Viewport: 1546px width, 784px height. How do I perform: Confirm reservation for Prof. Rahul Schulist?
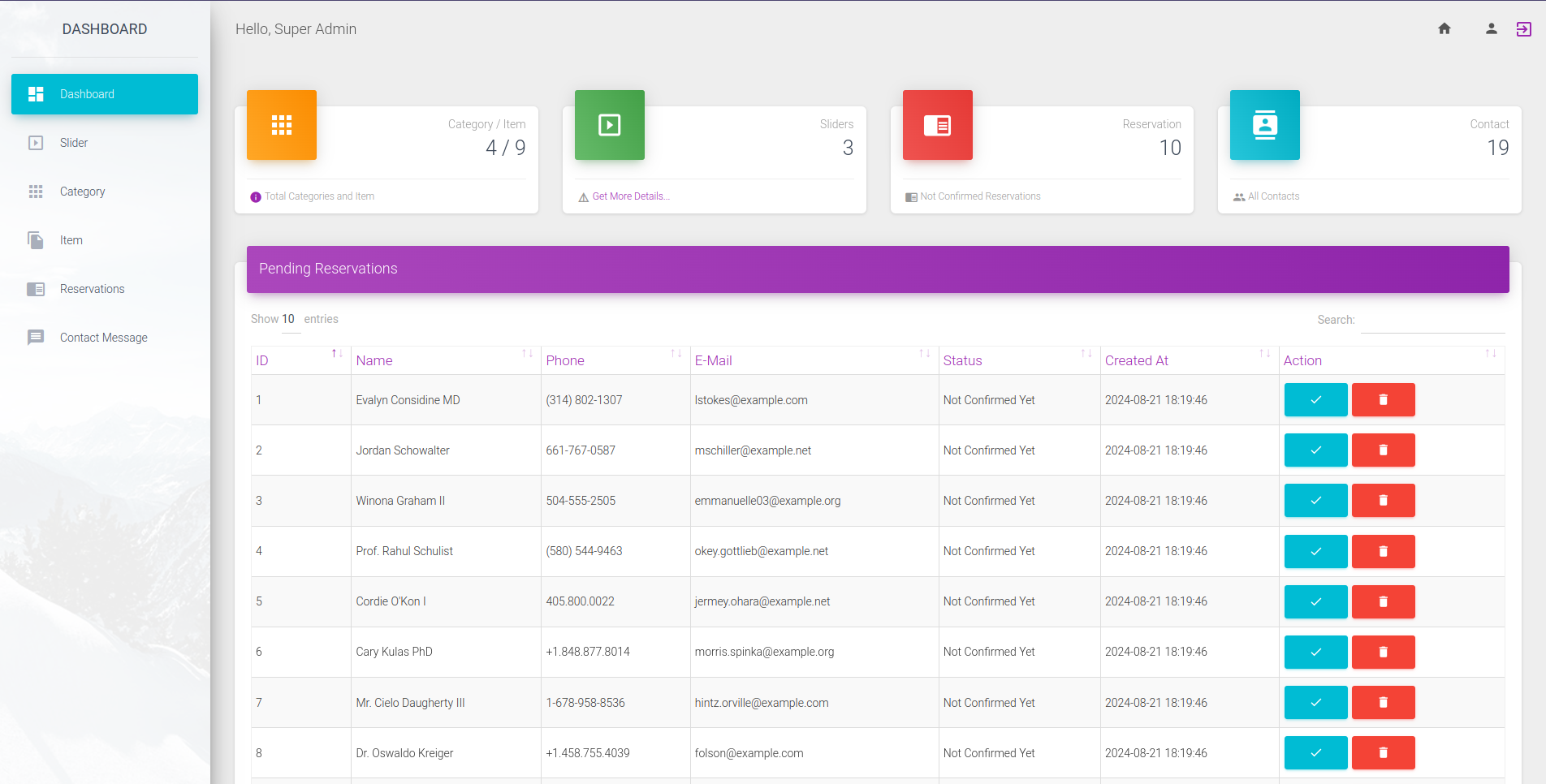point(1316,551)
